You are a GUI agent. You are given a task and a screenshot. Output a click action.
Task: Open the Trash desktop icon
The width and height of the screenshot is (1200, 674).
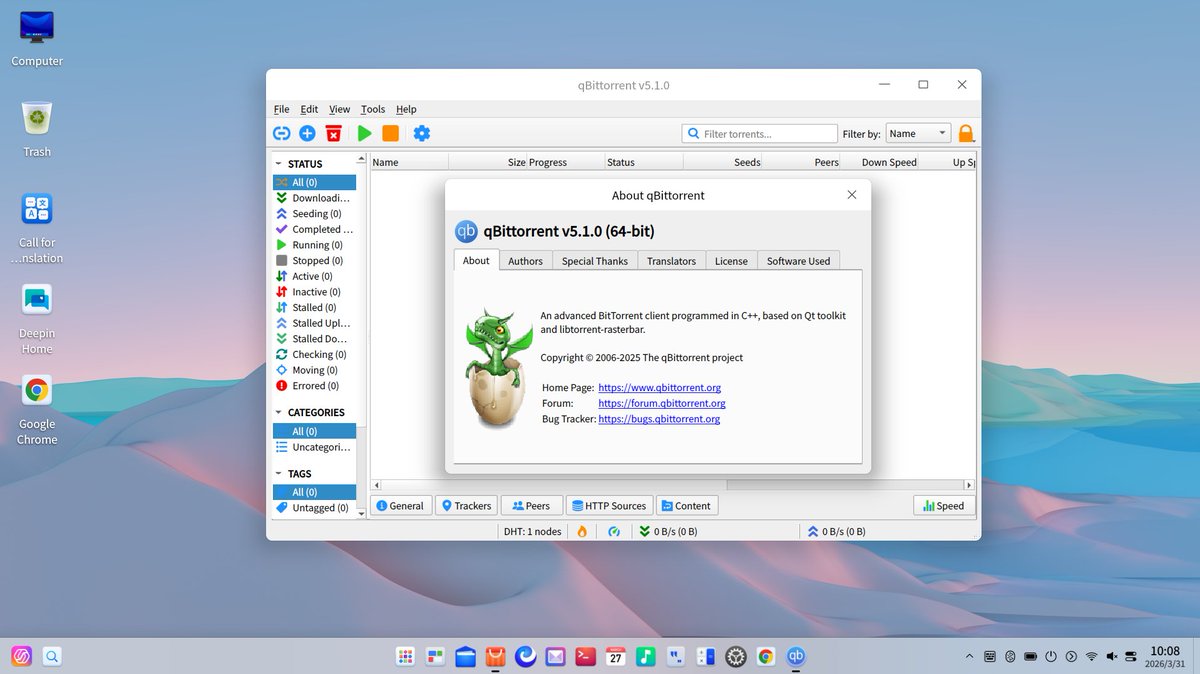(37, 129)
